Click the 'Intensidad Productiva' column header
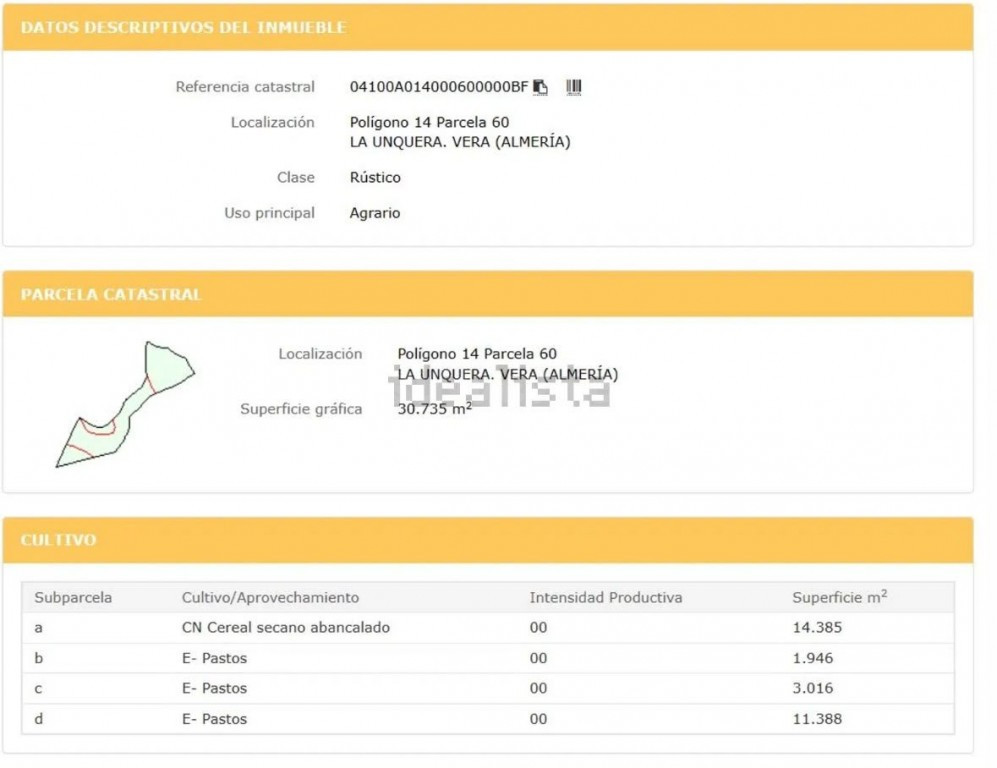The width and height of the screenshot is (997, 768). (606, 598)
